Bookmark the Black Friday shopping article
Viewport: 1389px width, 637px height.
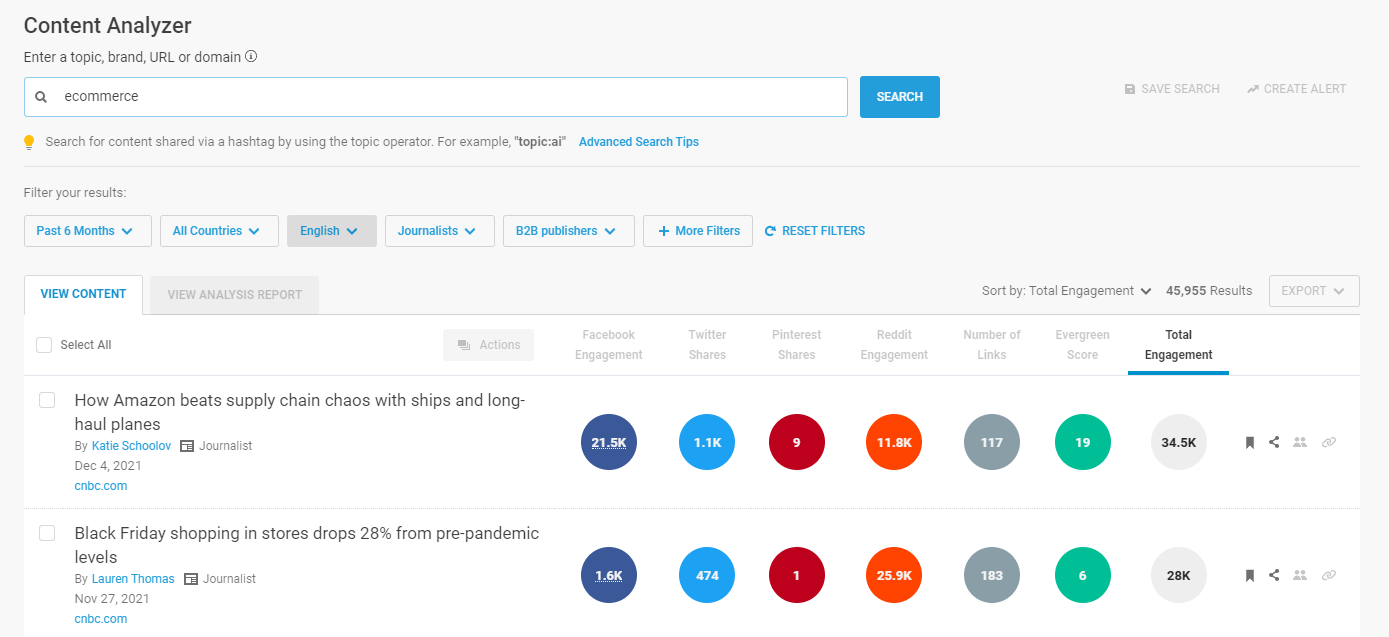click(x=1249, y=575)
